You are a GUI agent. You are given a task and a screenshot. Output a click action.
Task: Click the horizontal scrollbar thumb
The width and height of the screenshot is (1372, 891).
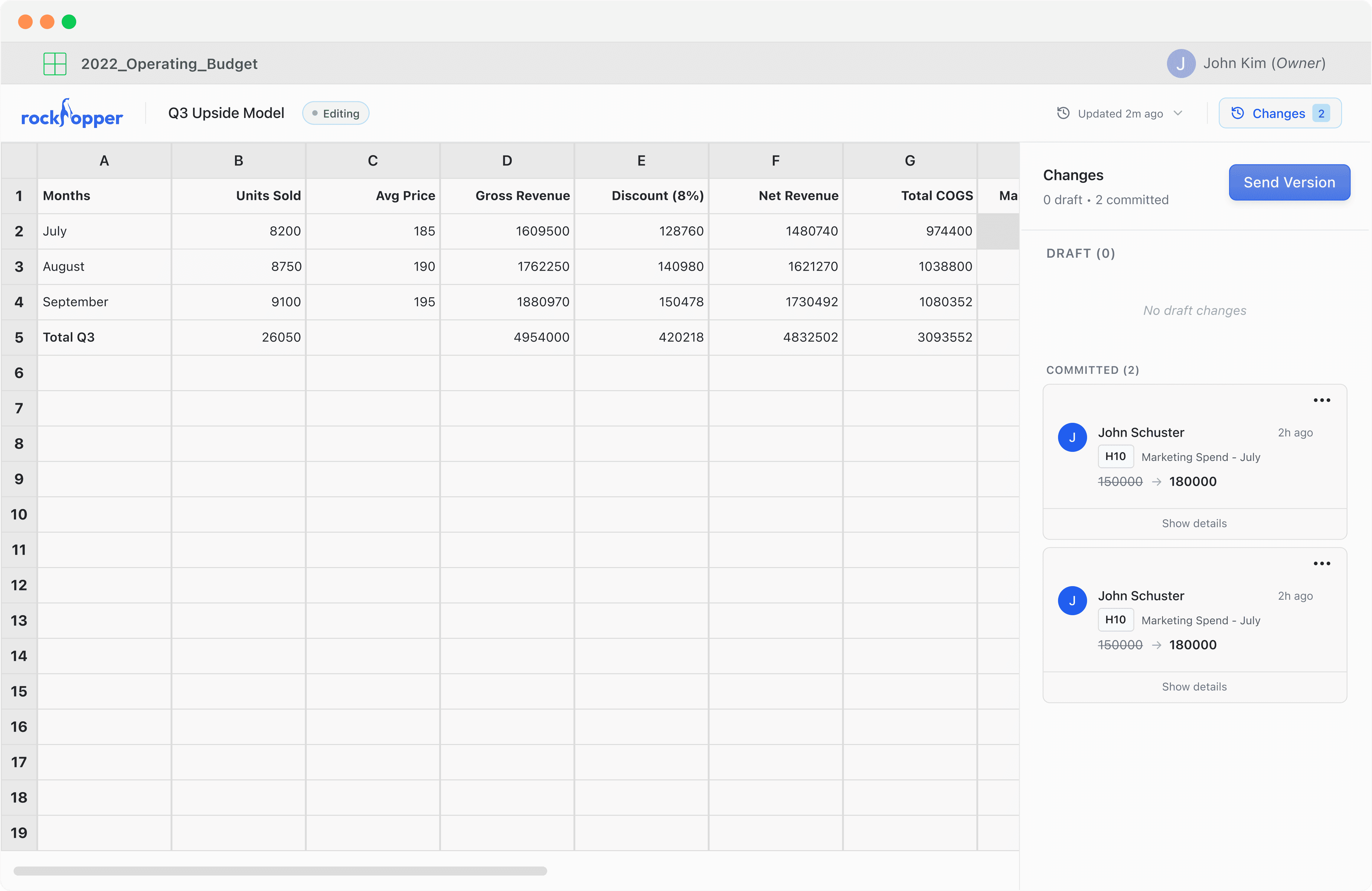pos(280,871)
